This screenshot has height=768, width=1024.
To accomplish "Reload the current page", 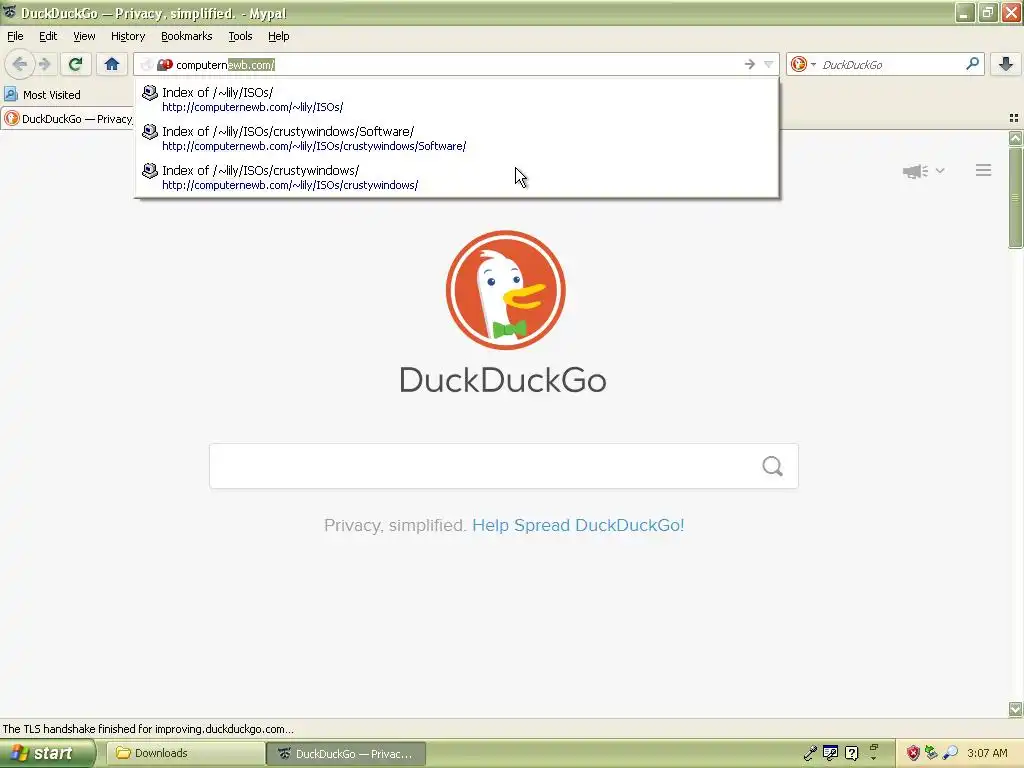I will tap(75, 64).
